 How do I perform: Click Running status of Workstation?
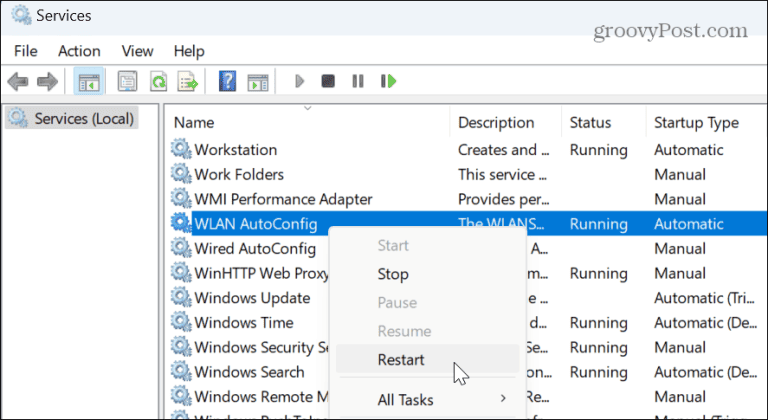599,150
